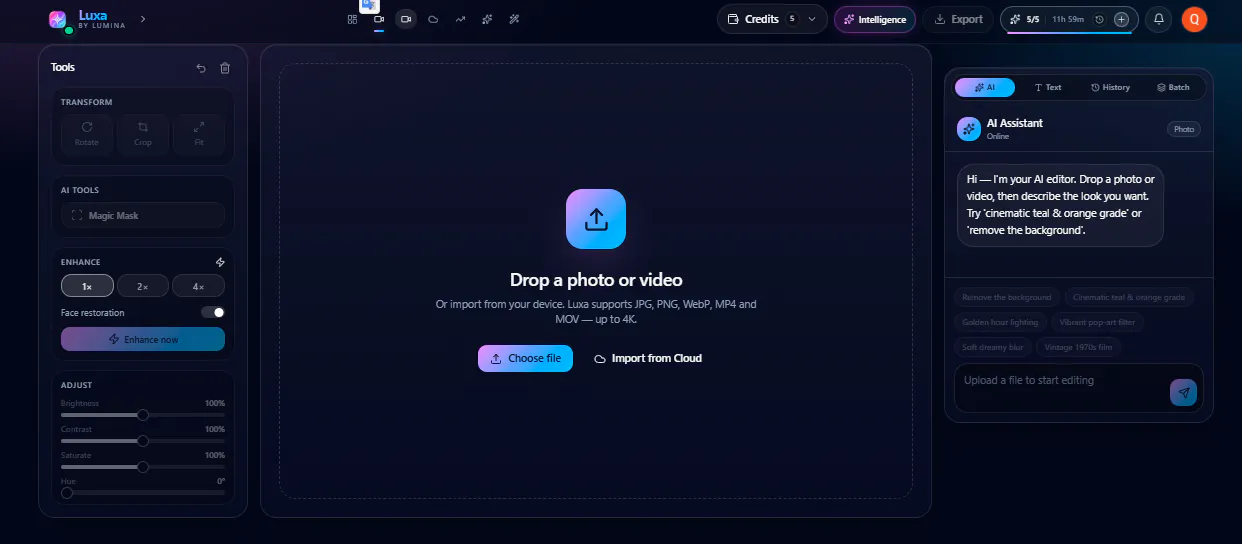The image size is (1242, 544).
Task: Select the 1× enhance scale
Action: (87, 286)
